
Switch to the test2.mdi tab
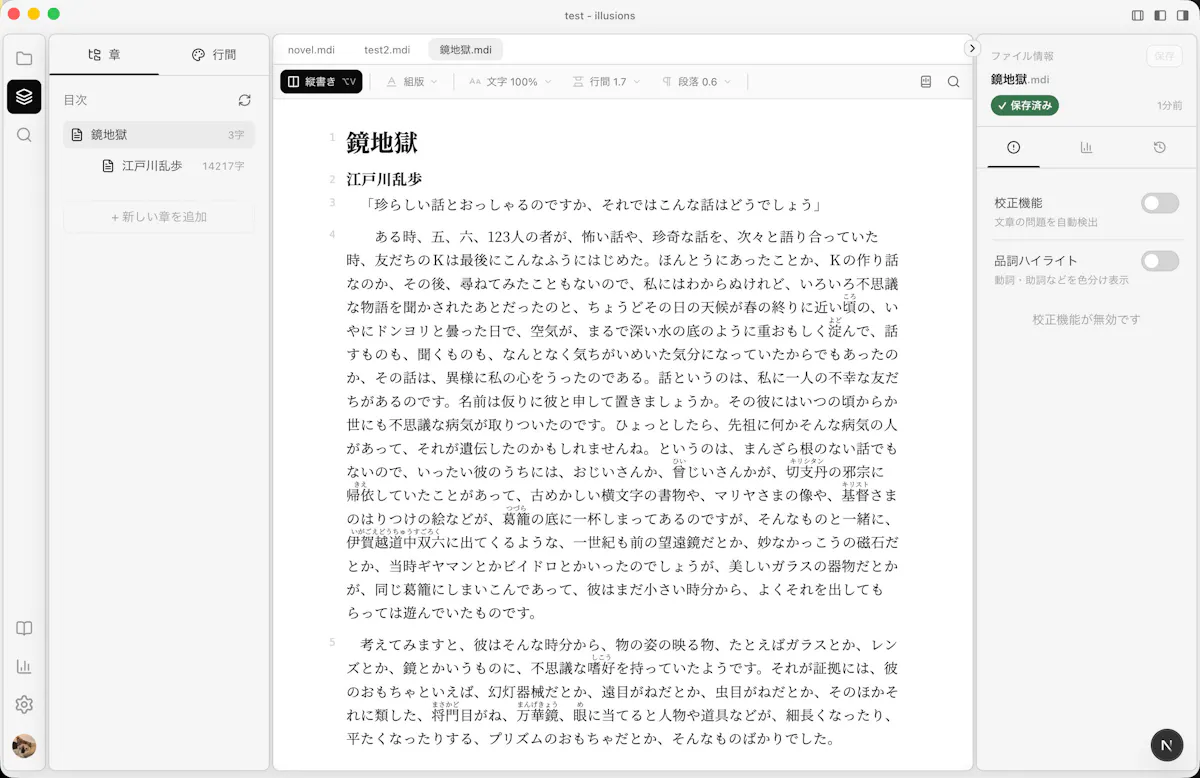coord(387,49)
